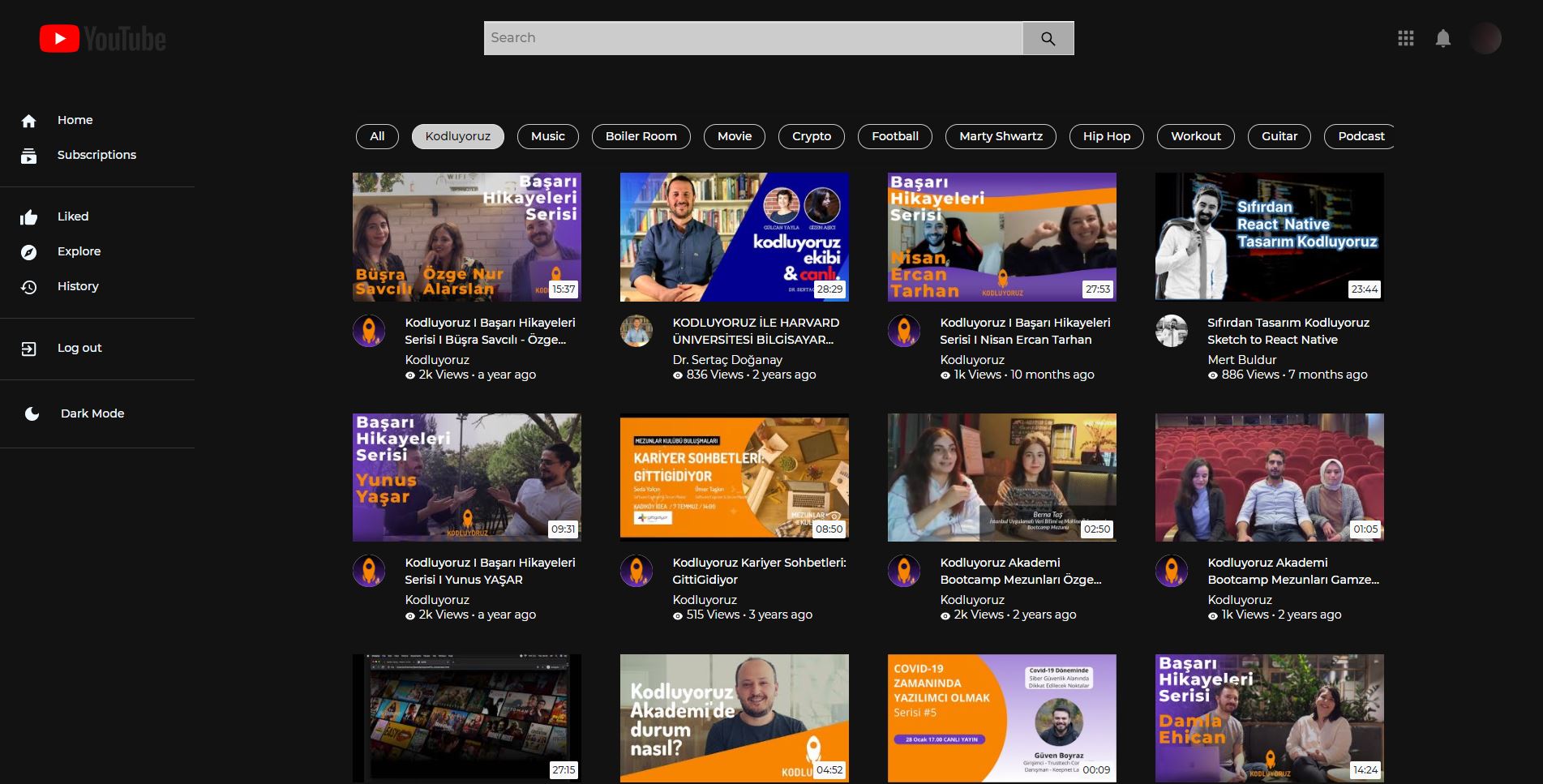Click the History clock icon
Screen dimensions: 1543x784
point(29,285)
